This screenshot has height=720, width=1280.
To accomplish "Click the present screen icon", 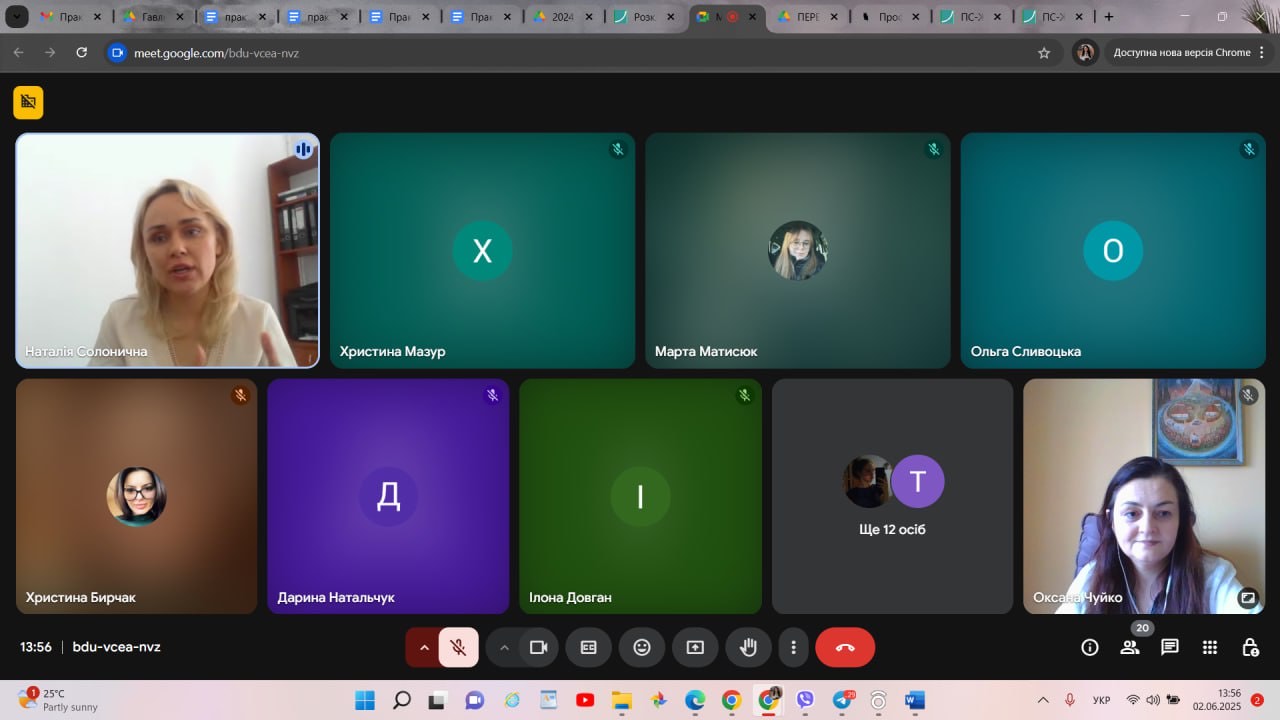I will click(695, 647).
